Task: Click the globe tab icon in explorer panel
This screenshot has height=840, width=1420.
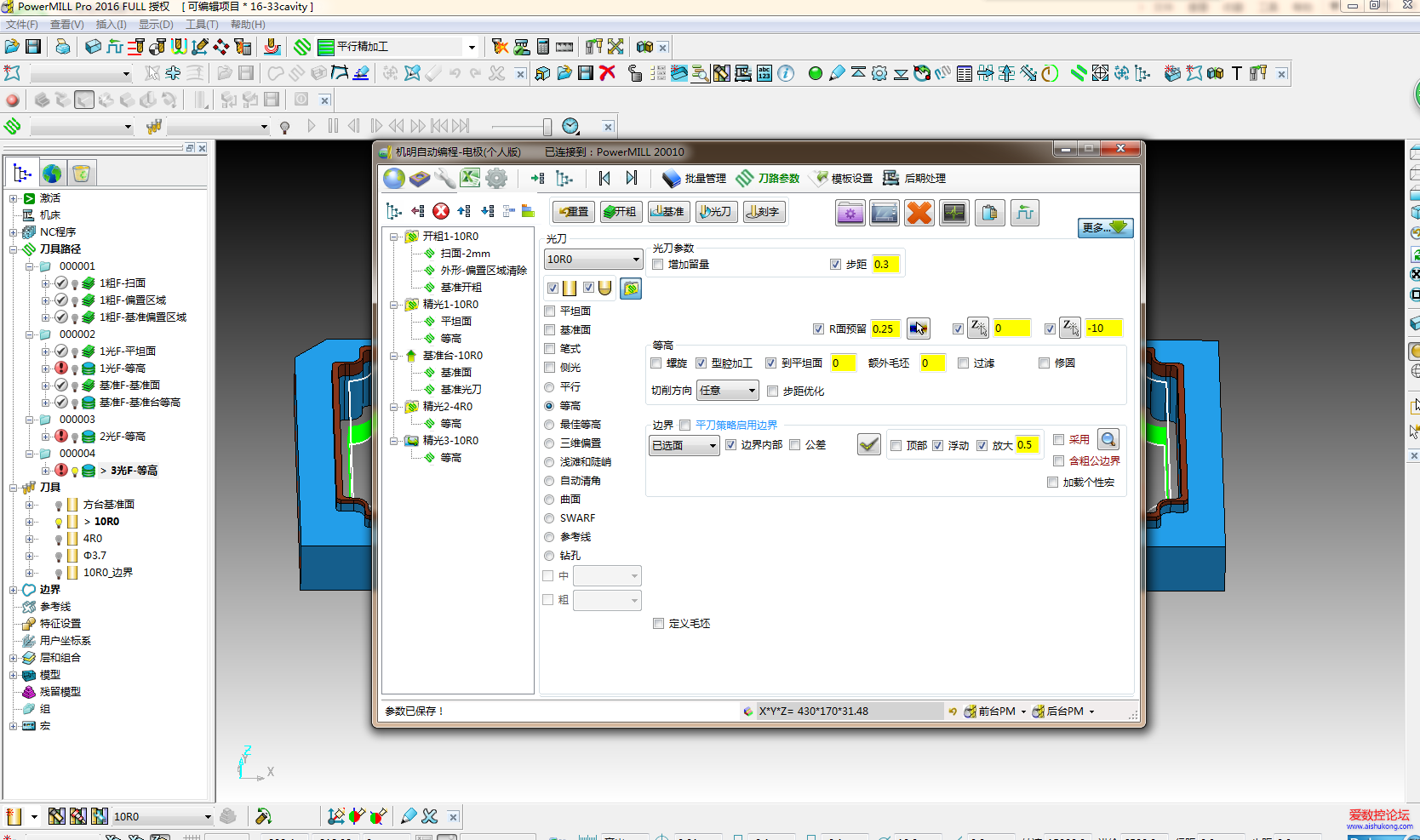Action: point(52,174)
